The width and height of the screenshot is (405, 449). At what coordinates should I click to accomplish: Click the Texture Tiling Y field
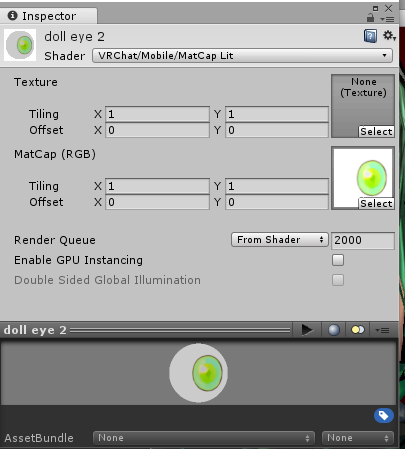point(277,114)
